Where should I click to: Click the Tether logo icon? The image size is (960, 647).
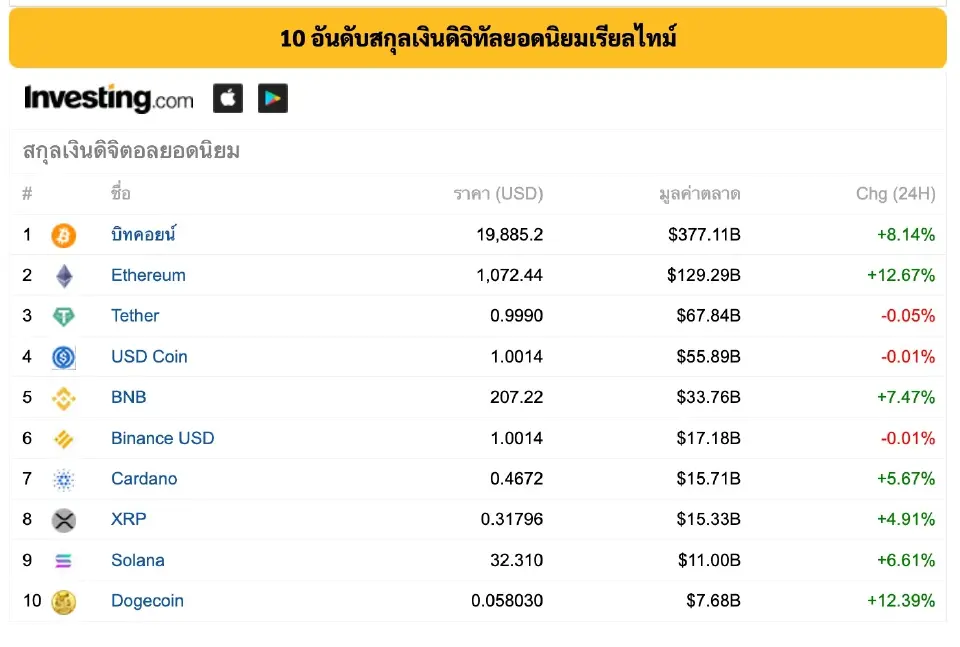click(x=63, y=315)
